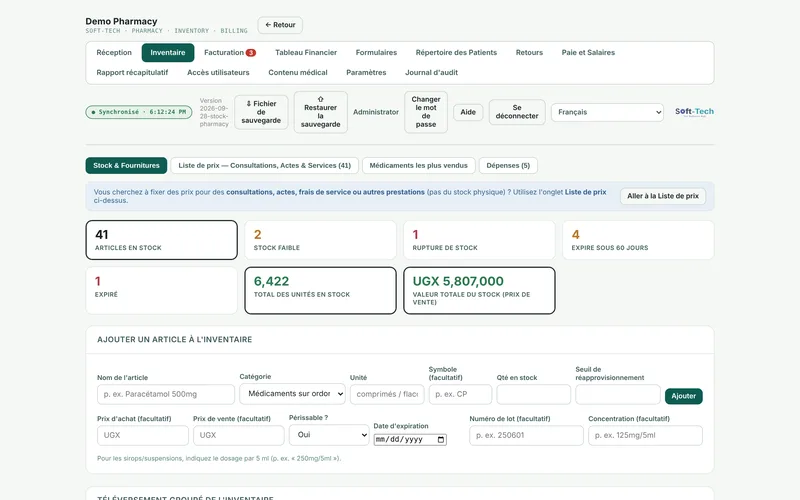The image size is (800, 500).
Task: Select the Inventaire tab
Action: (168, 53)
